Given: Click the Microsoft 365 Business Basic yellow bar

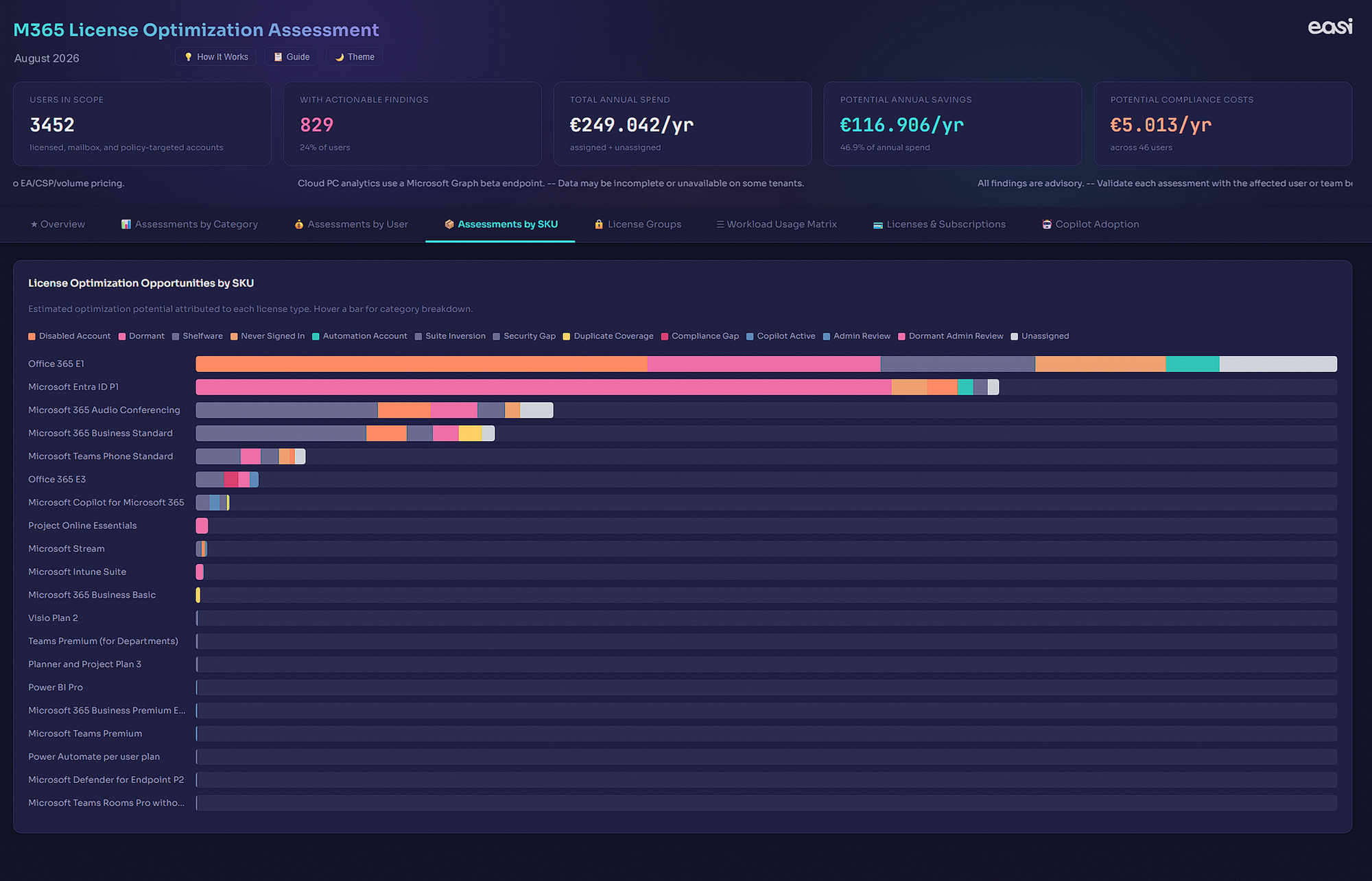Looking at the screenshot, I should pos(198,595).
